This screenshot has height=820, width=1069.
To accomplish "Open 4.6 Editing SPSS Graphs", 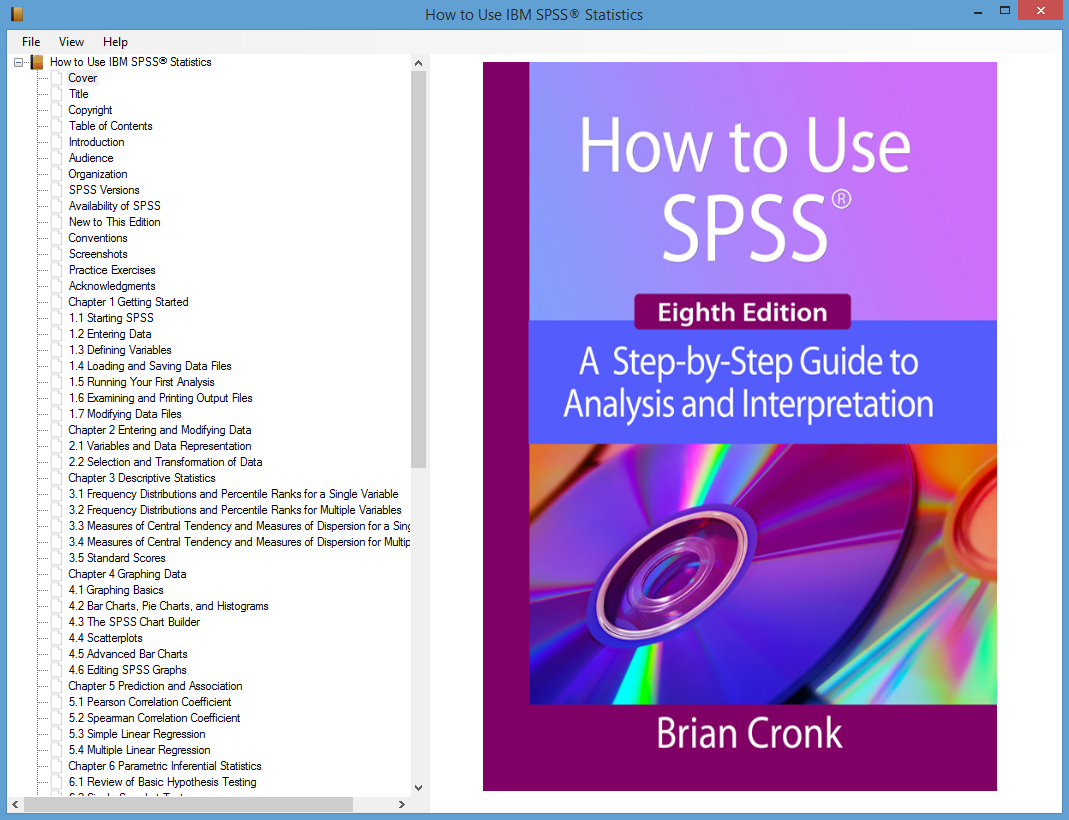I will (x=127, y=670).
